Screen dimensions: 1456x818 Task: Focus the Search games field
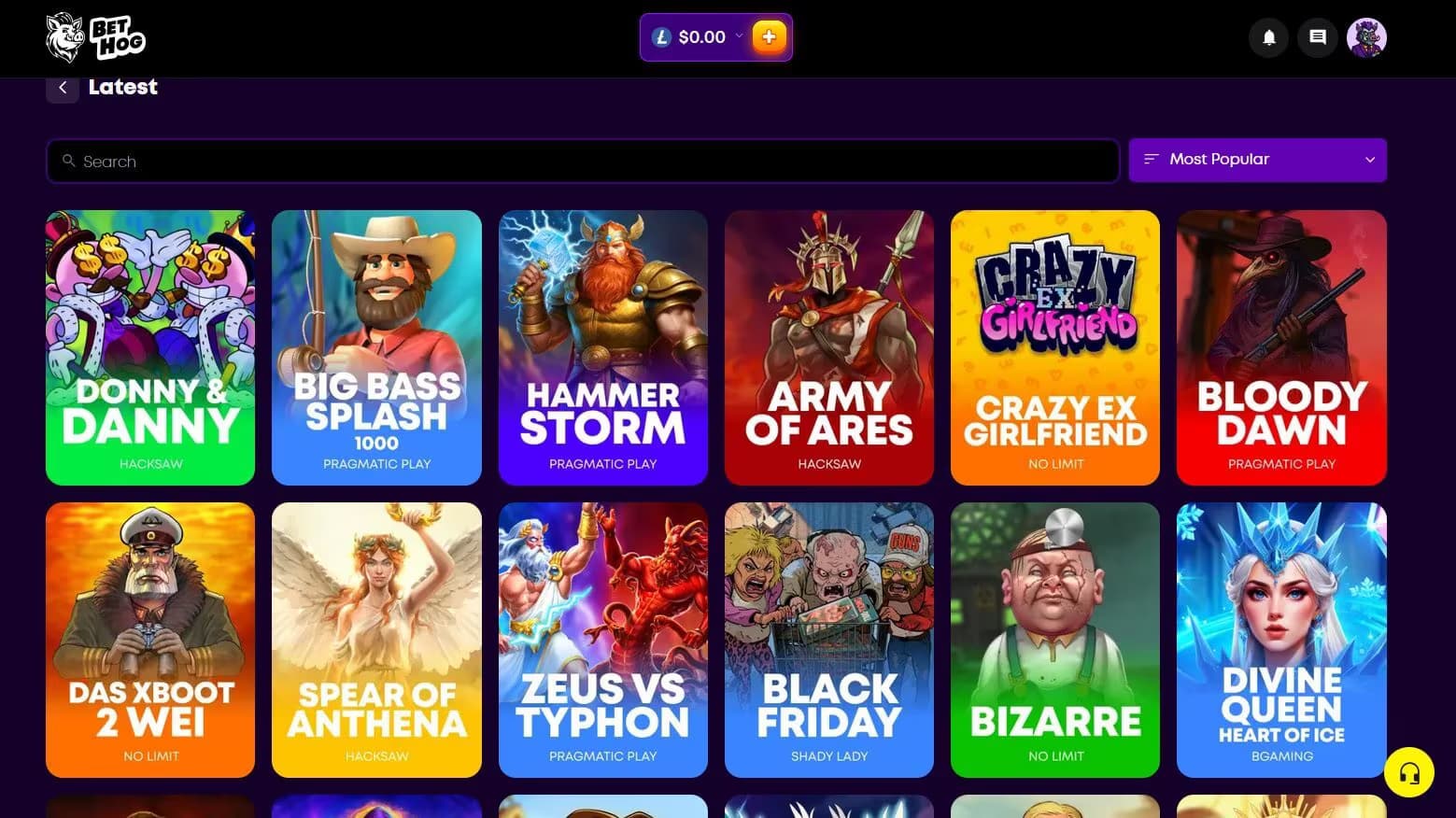[583, 162]
